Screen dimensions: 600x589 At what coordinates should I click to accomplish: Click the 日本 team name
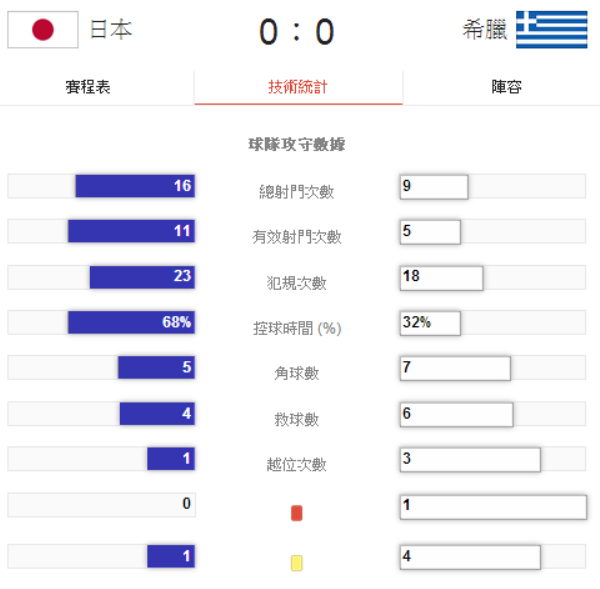click(x=111, y=30)
